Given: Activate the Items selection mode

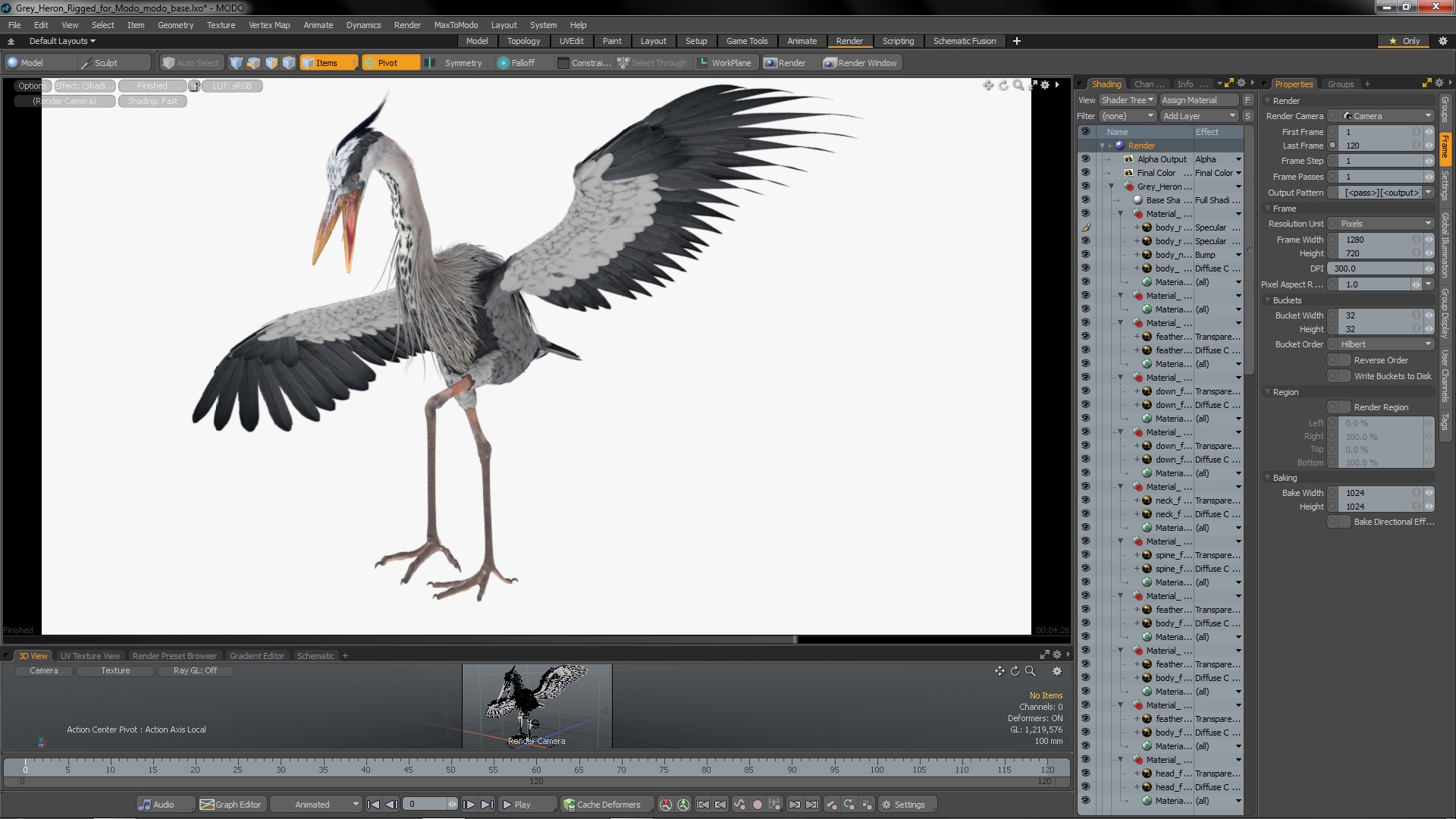Looking at the screenshot, I should tap(328, 63).
